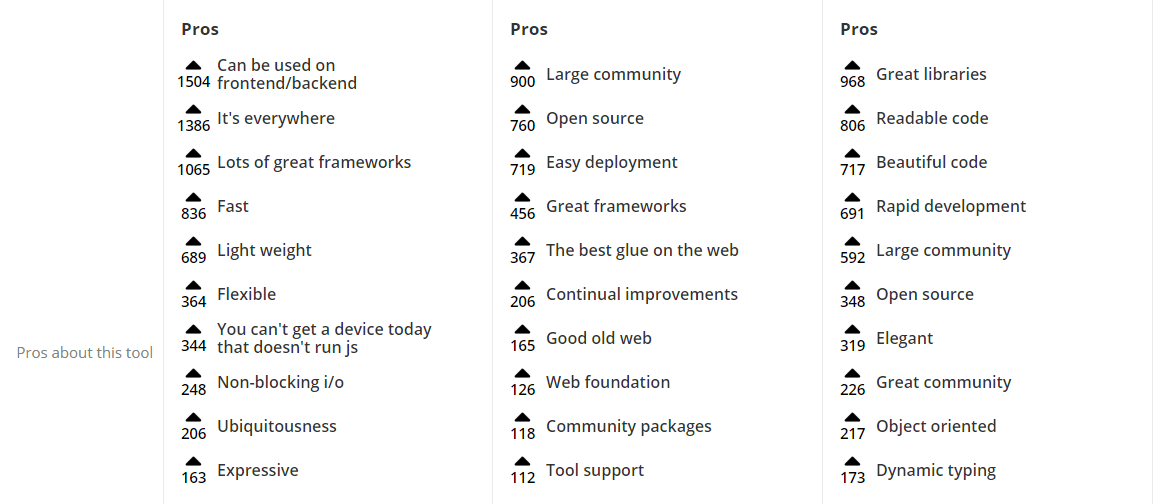The width and height of the screenshot is (1160, 504).
Task: Upvote "Expressive" arrow above 163
Action: click(x=194, y=462)
